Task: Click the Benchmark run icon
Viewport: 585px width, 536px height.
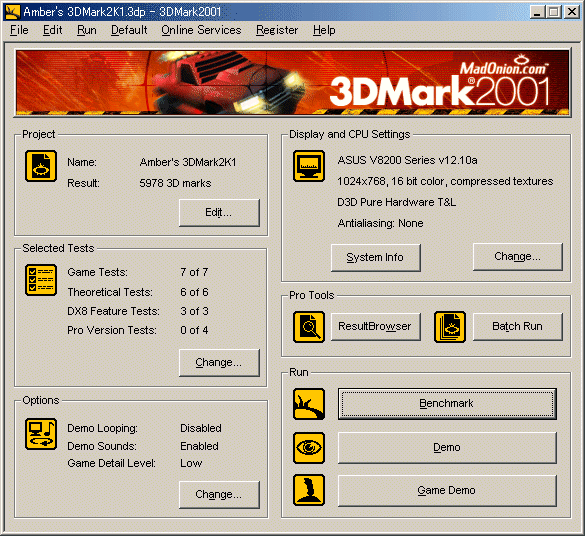Action: point(309,404)
